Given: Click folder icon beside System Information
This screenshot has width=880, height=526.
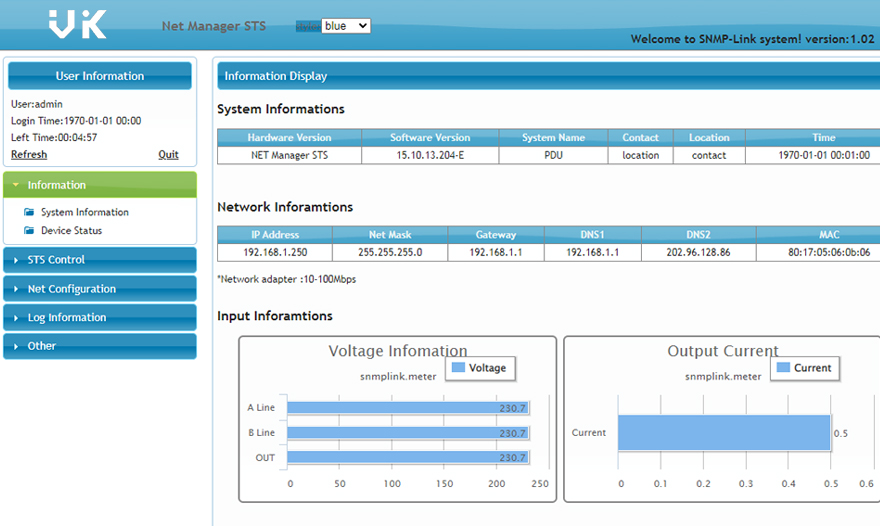Looking at the screenshot, I should point(29,212).
